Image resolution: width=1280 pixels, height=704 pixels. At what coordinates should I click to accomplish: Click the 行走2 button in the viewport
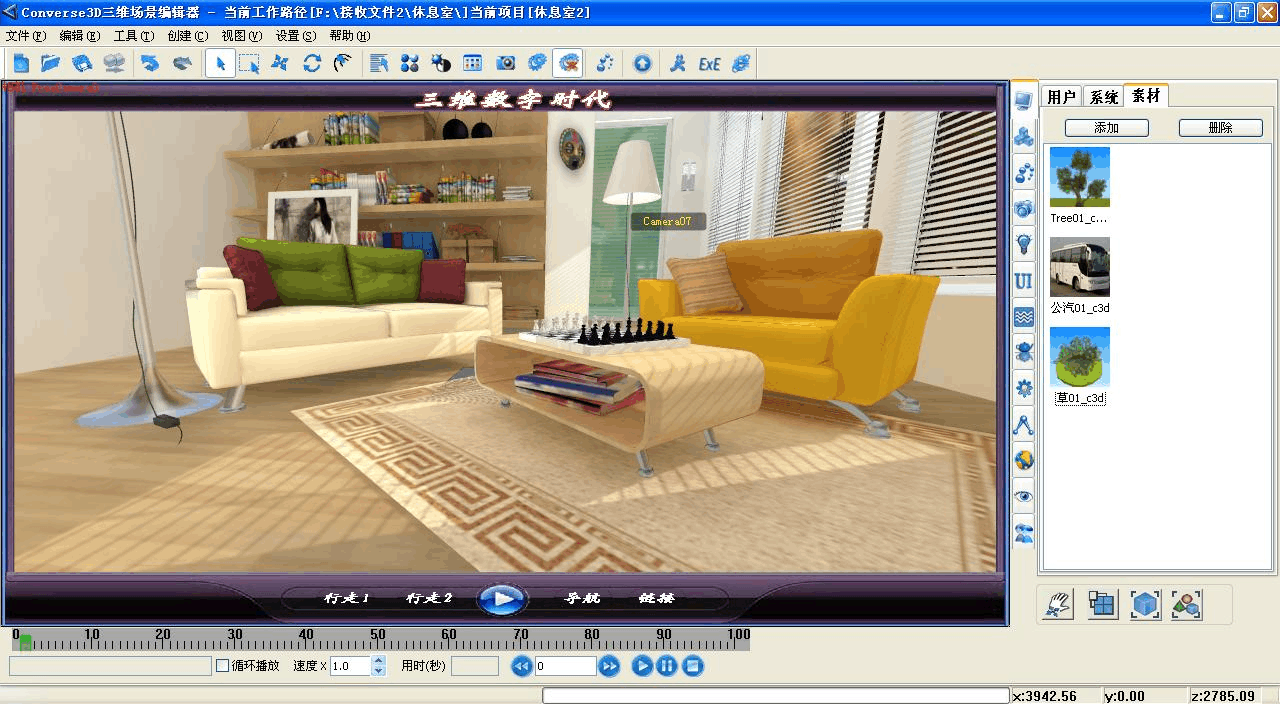click(x=429, y=598)
